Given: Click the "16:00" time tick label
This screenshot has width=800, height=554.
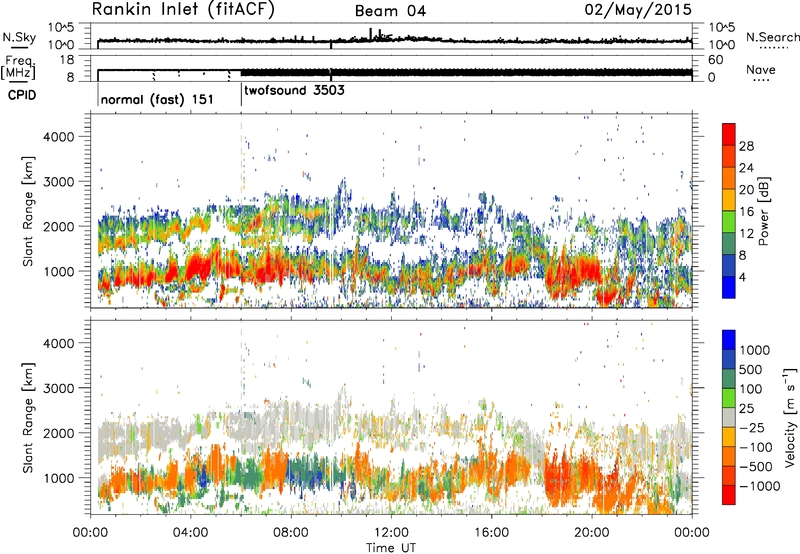Looking at the screenshot, I should [x=491, y=533].
